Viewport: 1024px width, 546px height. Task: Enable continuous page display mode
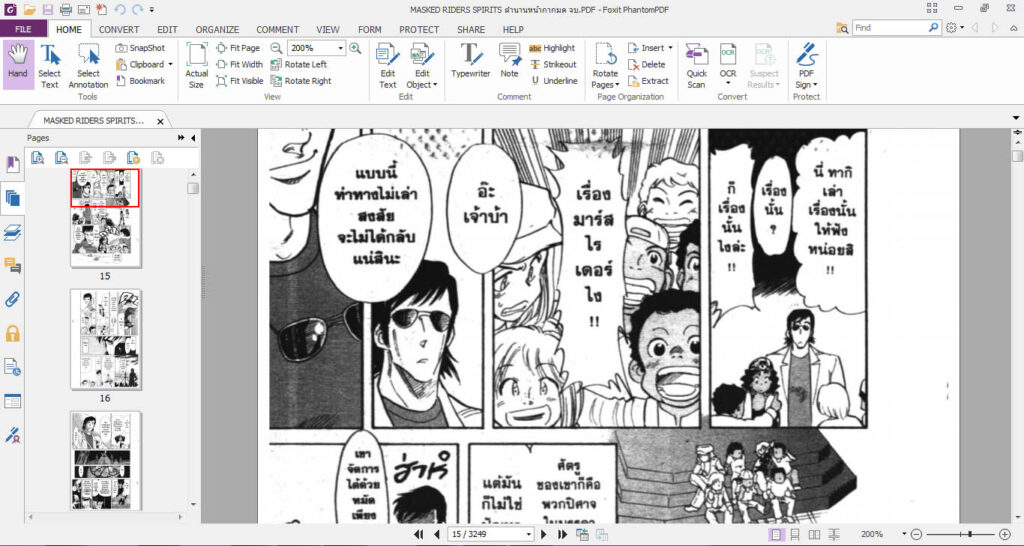pos(795,534)
